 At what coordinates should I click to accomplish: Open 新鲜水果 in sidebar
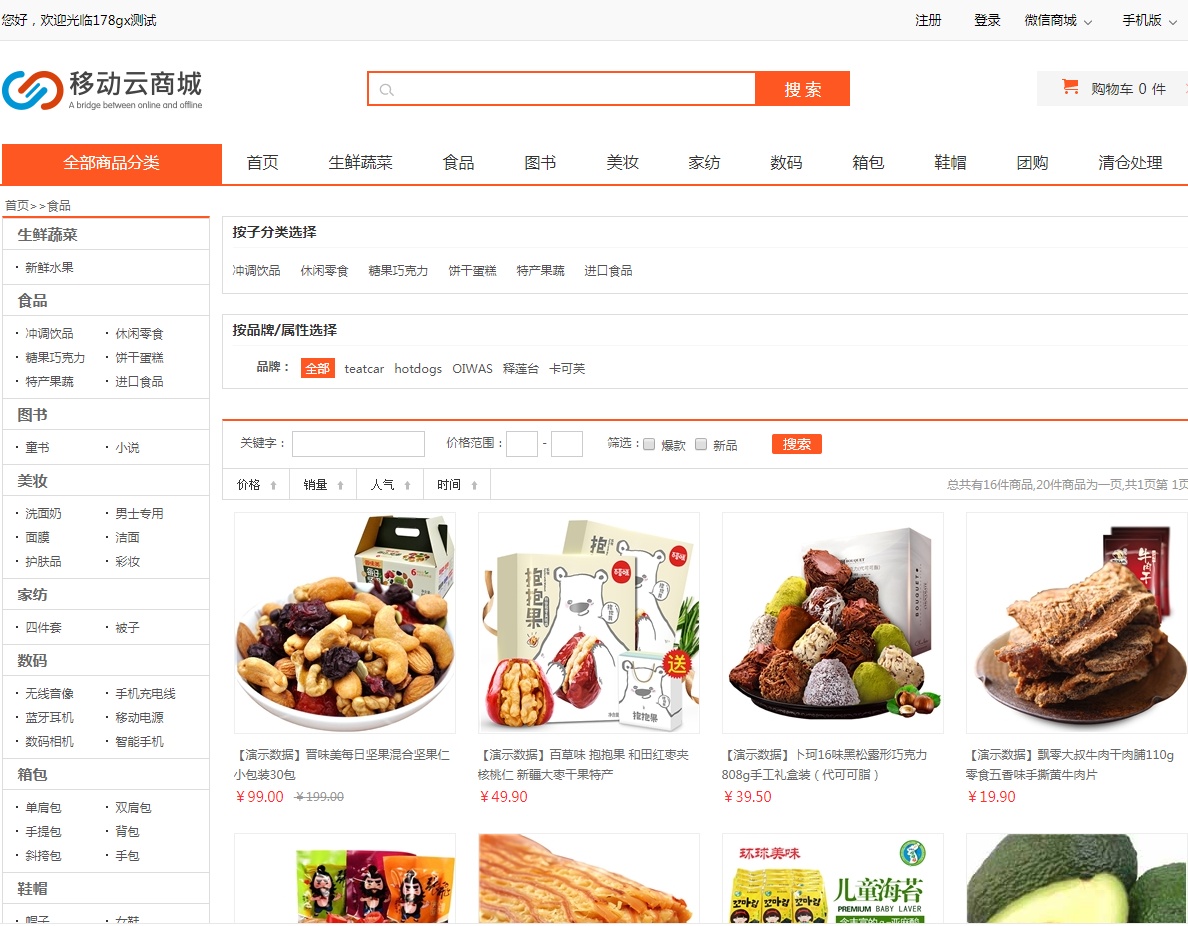[x=49, y=267]
